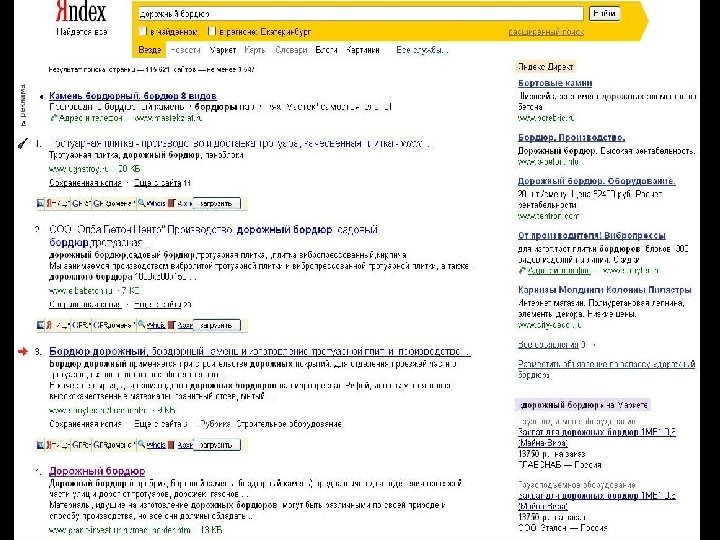Open the Маркет tab
This screenshot has width=720, height=540.
click(223, 50)
